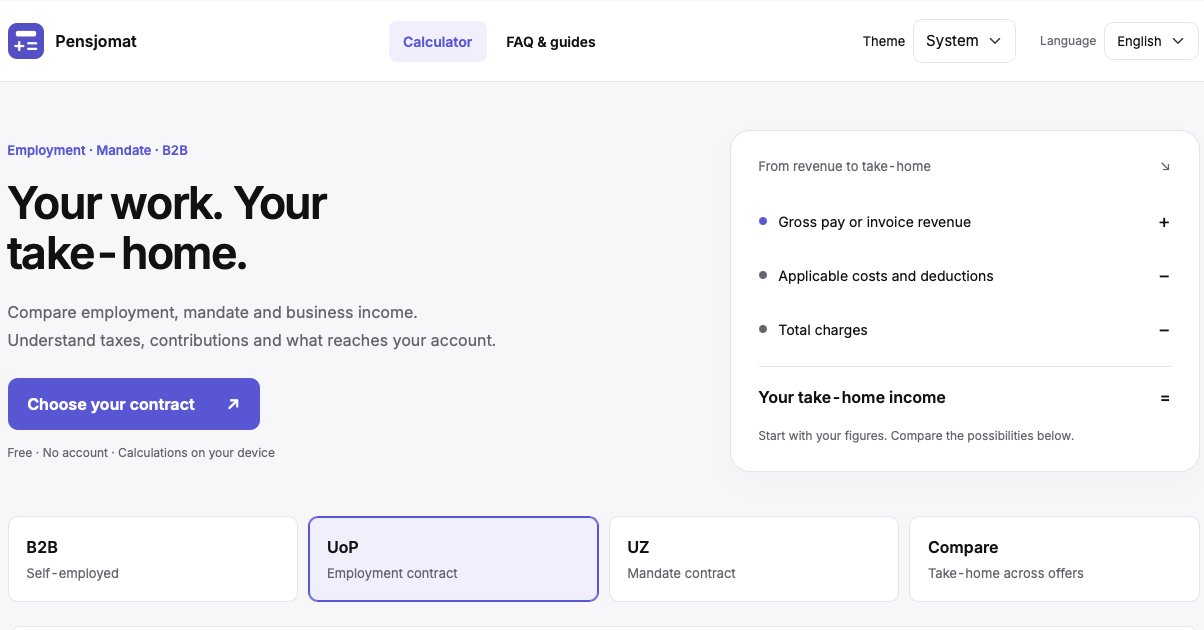Click the 'Compare employment, mandate and business income' text

212,312
